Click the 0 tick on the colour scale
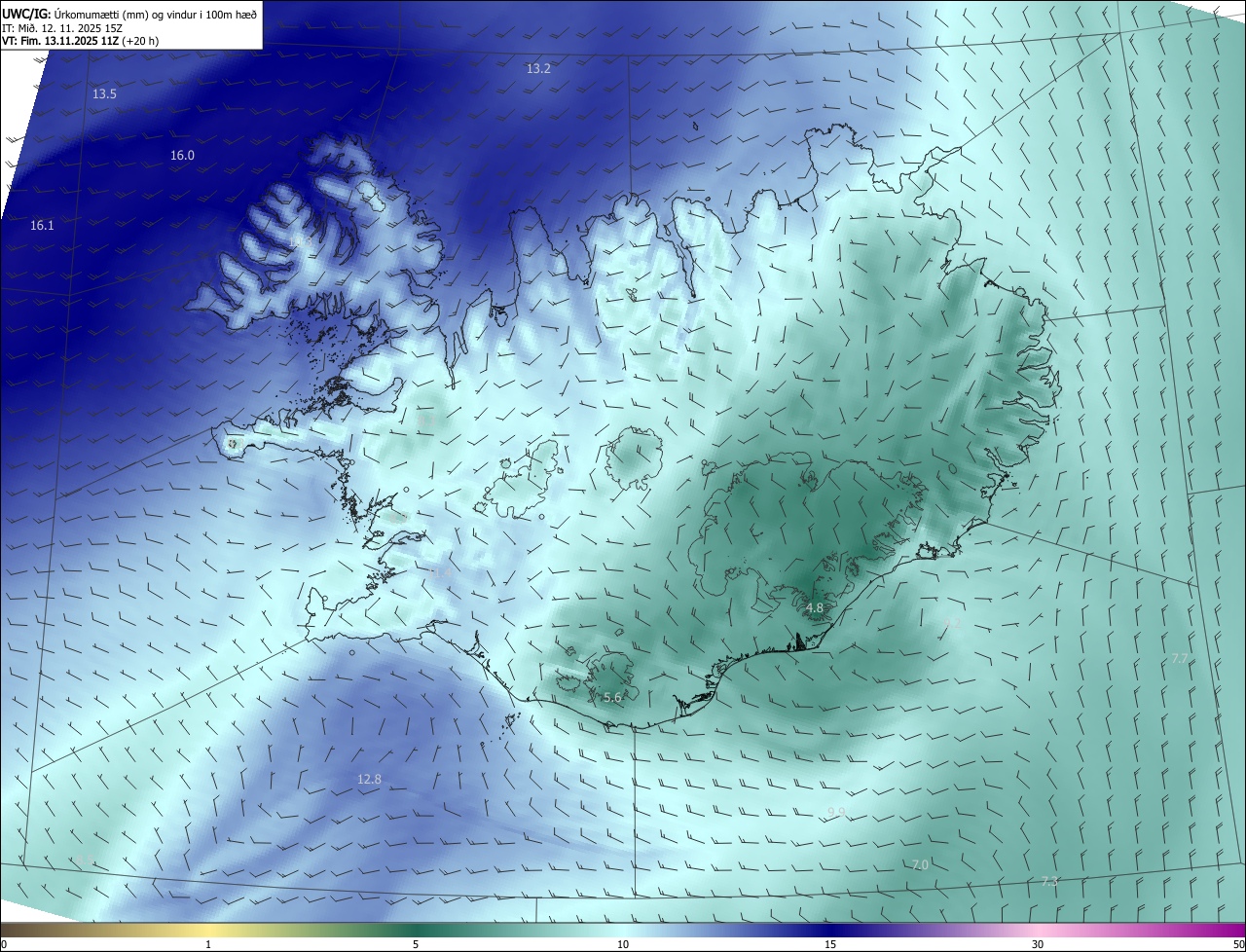Screen dimensions: 1246x952 coord(4,944)
